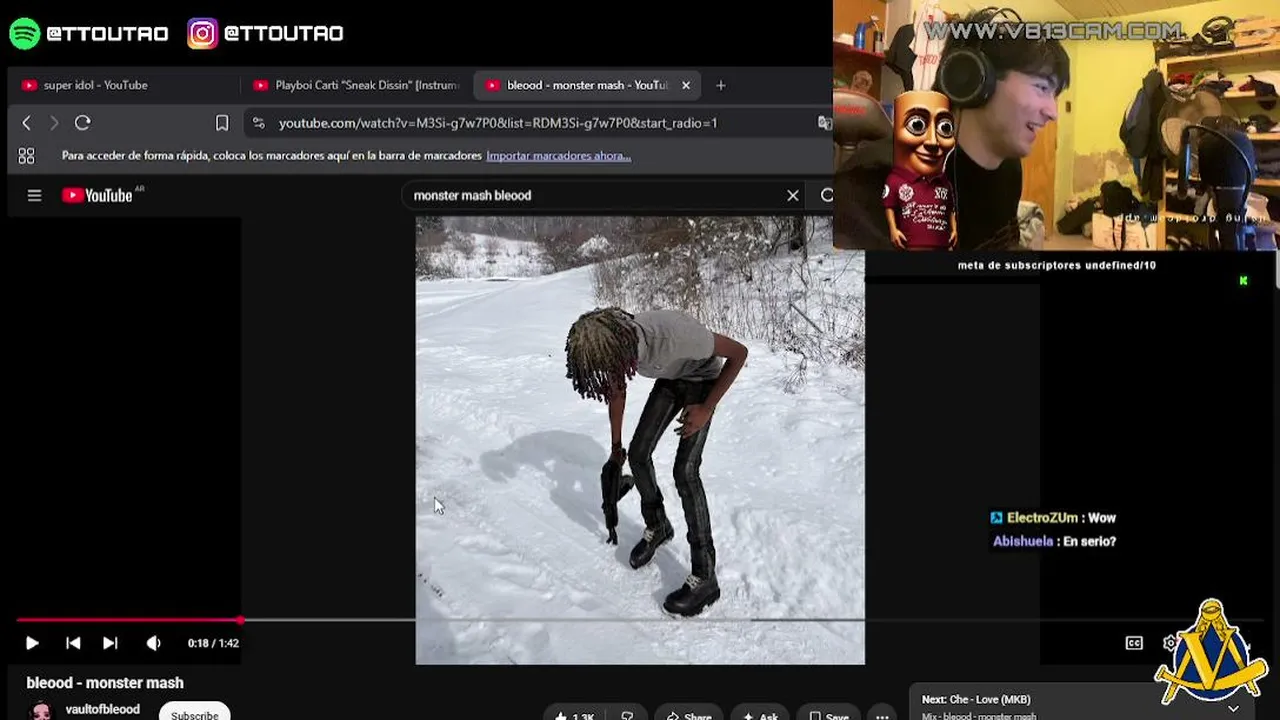Screen dimensions: 1280x720
Task: Open the more actions ellipsis menu
Action: [882, 715]
